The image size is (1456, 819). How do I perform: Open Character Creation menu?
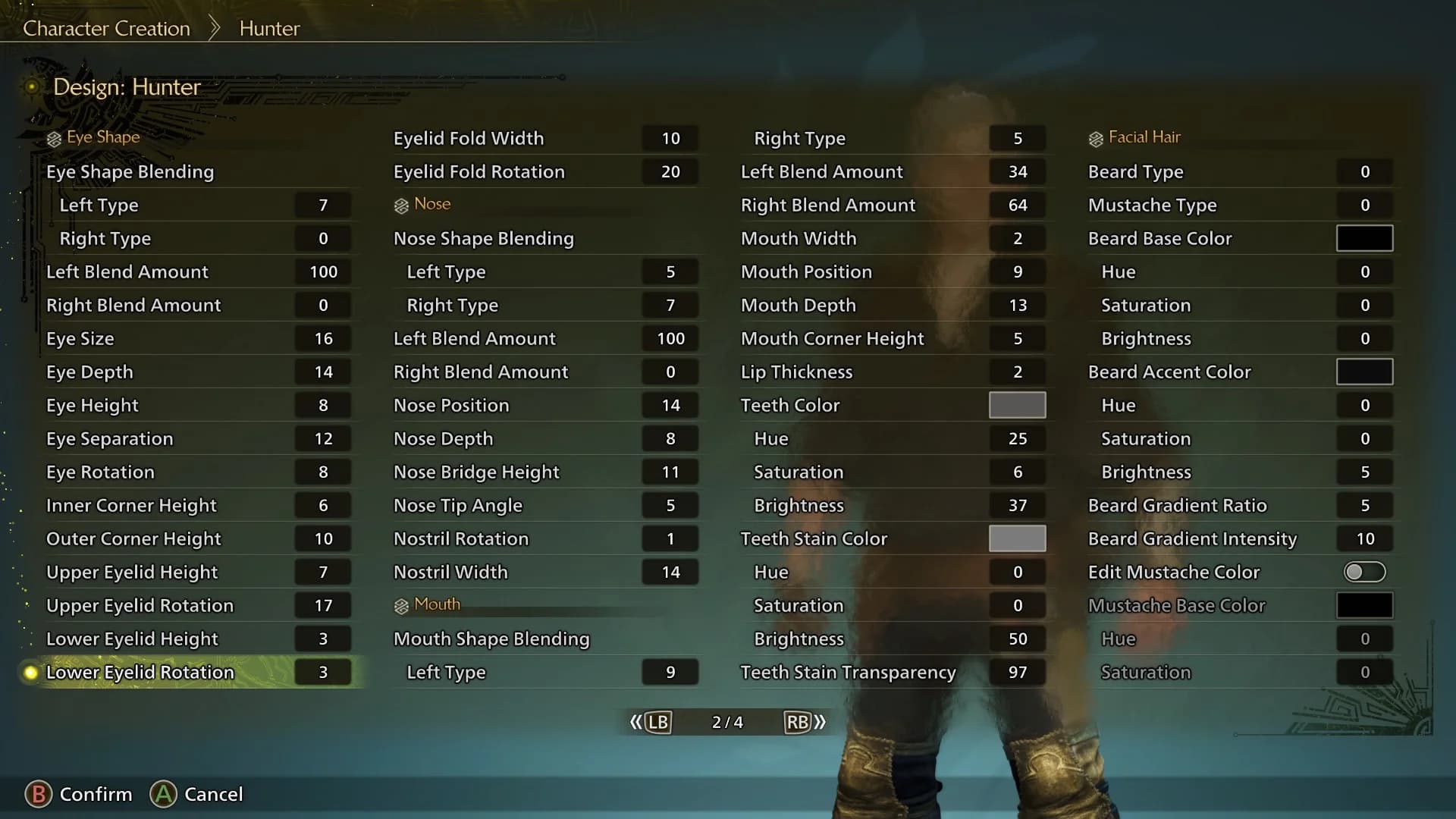coord(106,28)
